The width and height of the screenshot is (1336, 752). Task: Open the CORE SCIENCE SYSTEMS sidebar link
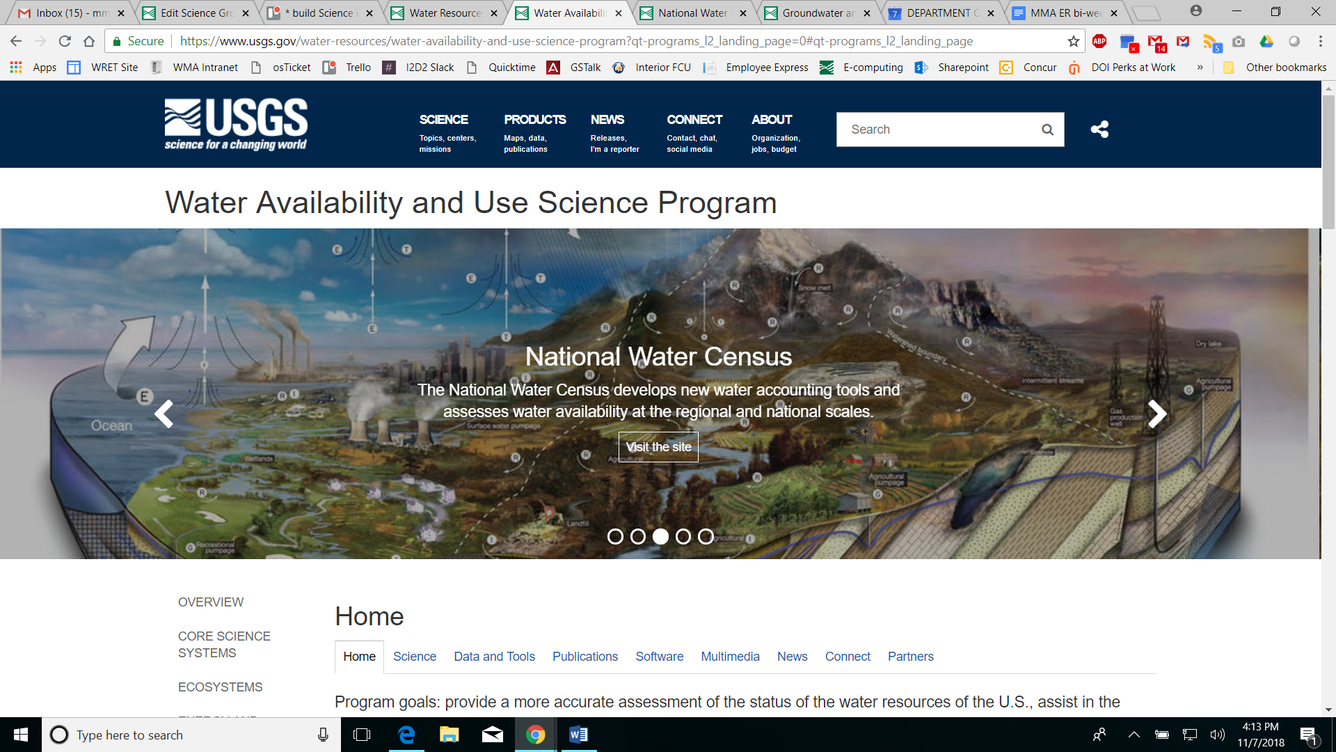[x=224, y=644]
